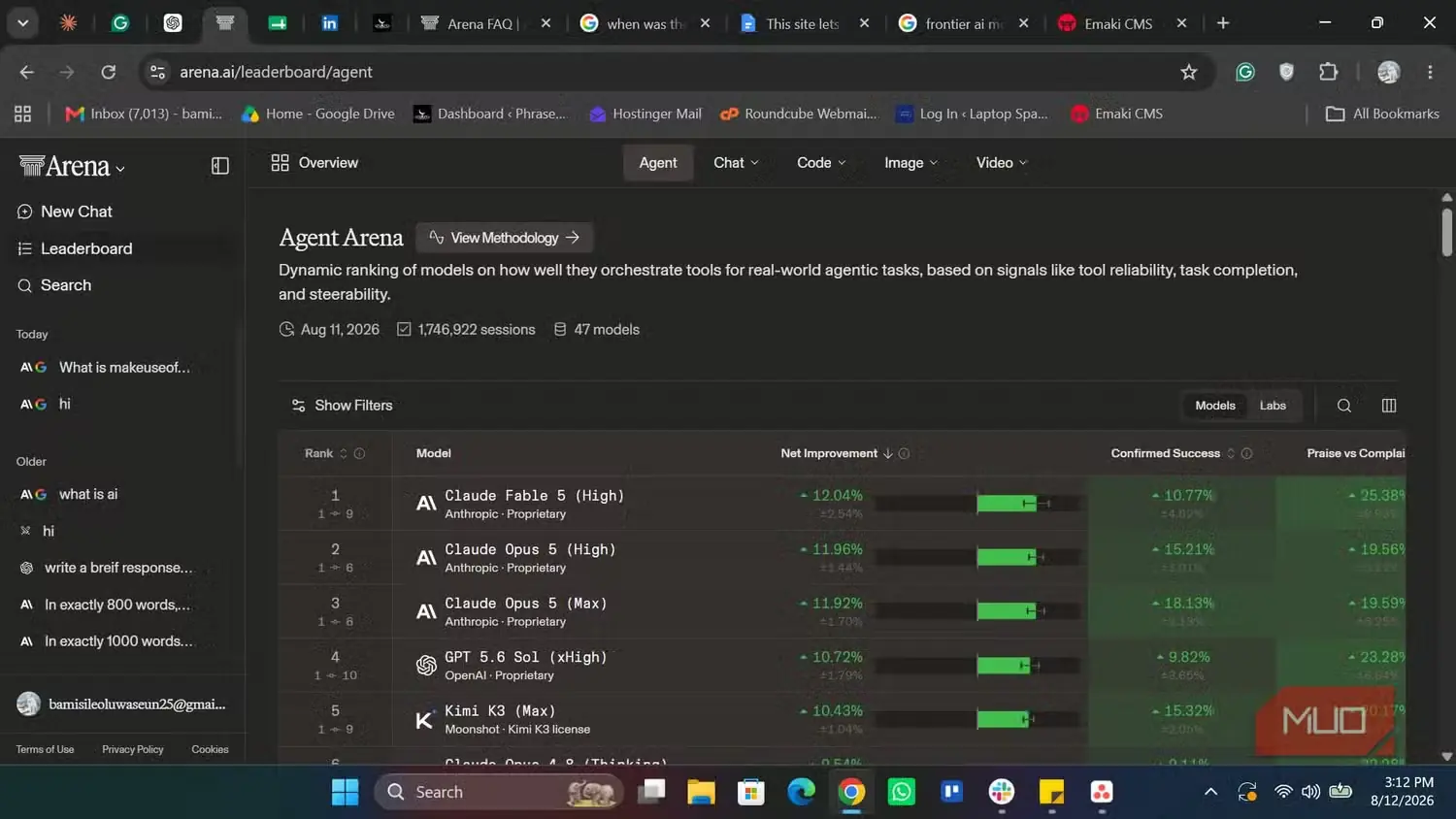Switch to the 'frontier ai' Google tab
The image size is (1456, 819).
point(964,23)
